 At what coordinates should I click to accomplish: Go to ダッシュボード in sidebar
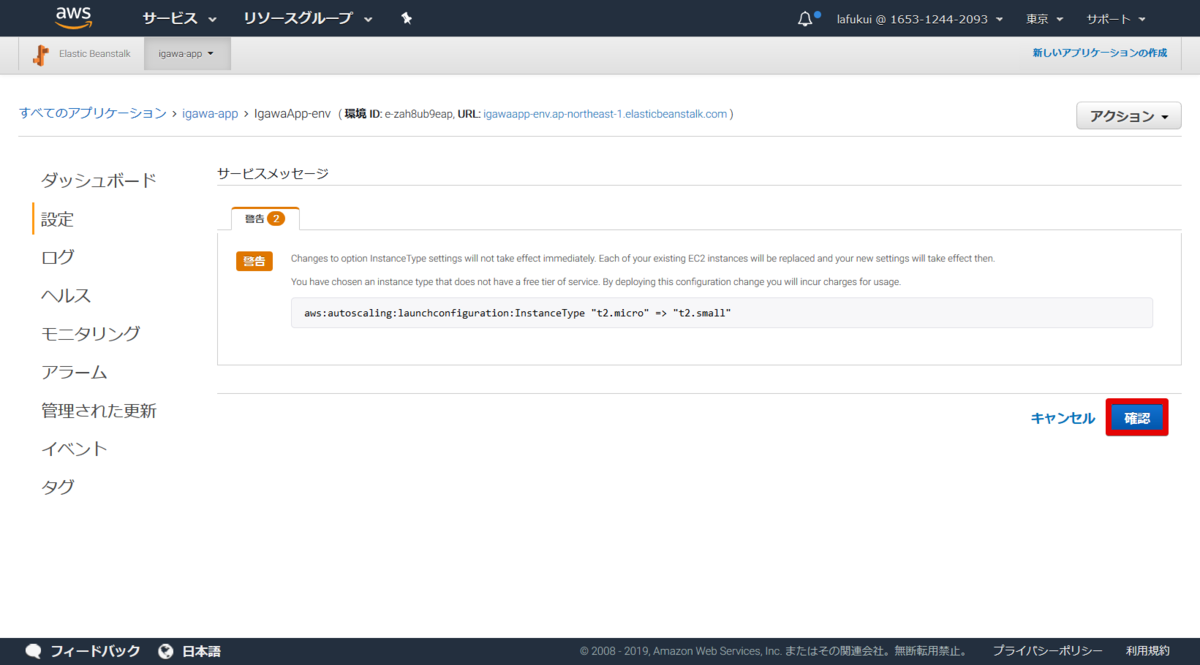tap(98, 181)
